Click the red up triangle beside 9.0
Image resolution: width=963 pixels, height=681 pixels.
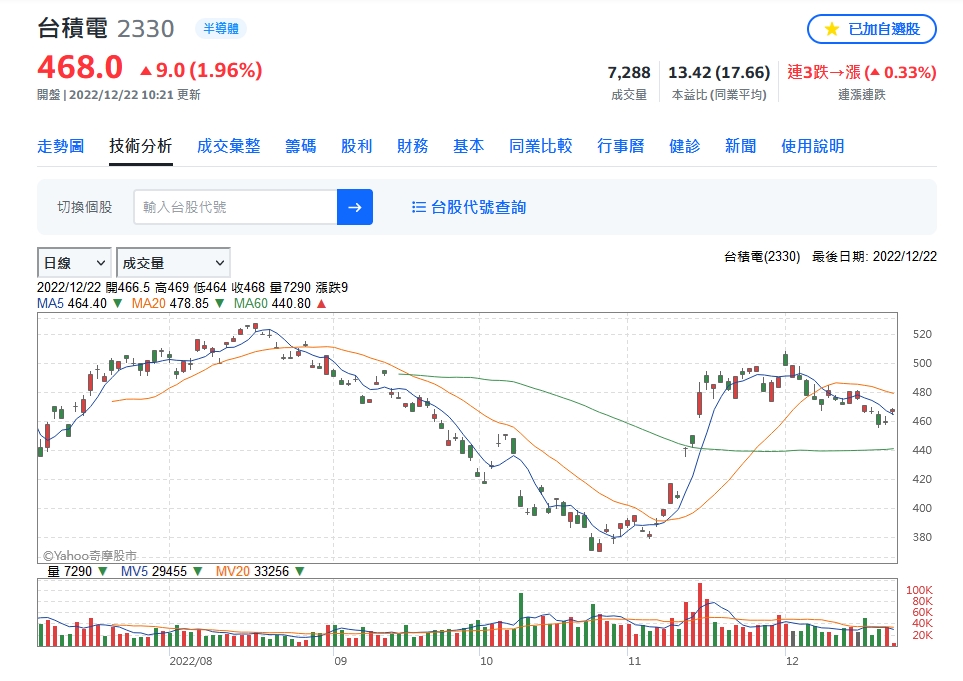(x=146, y=71)
